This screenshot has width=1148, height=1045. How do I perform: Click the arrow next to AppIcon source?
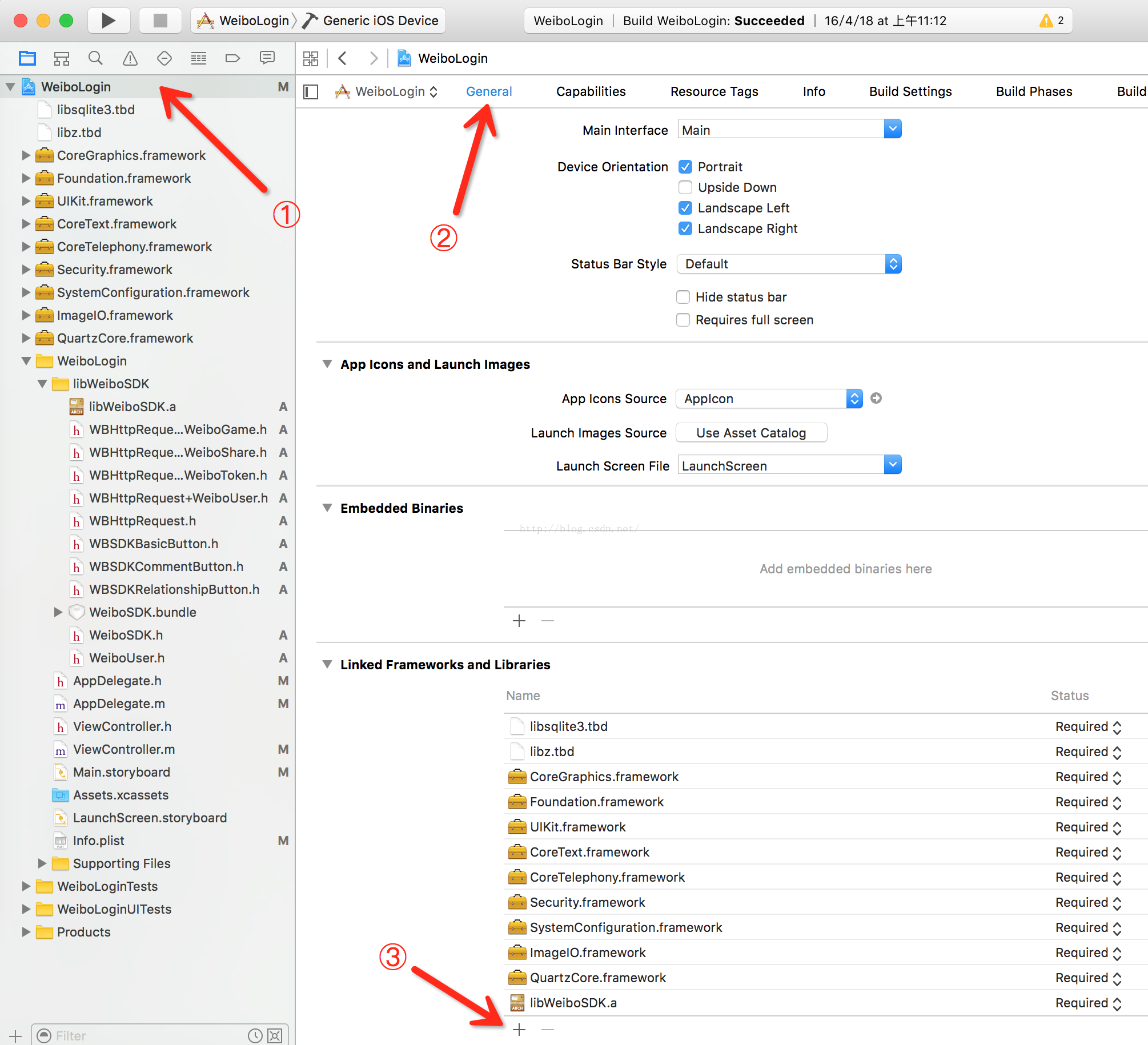876,398
